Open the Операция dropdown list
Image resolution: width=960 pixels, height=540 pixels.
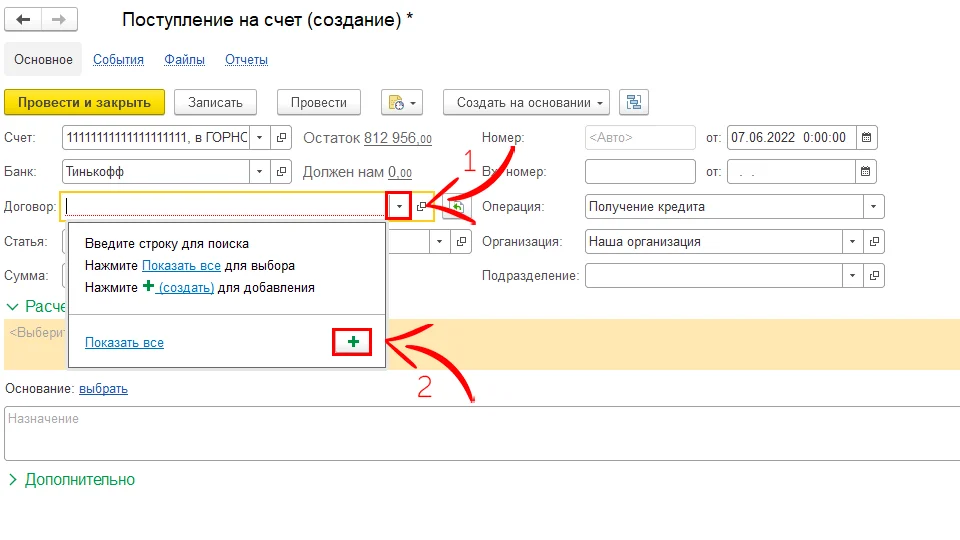click(x=875, y=206)
